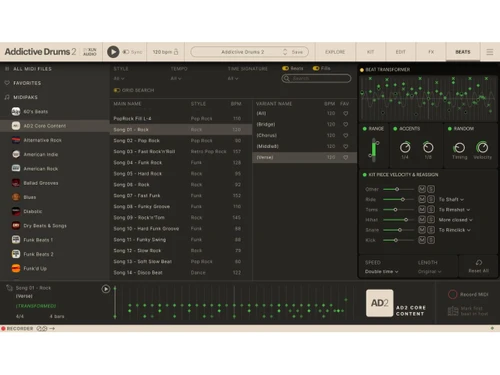The width and height of the screenshot is (500, 375).
Task: Mute the Other kit piece
Action: [422, 189]
